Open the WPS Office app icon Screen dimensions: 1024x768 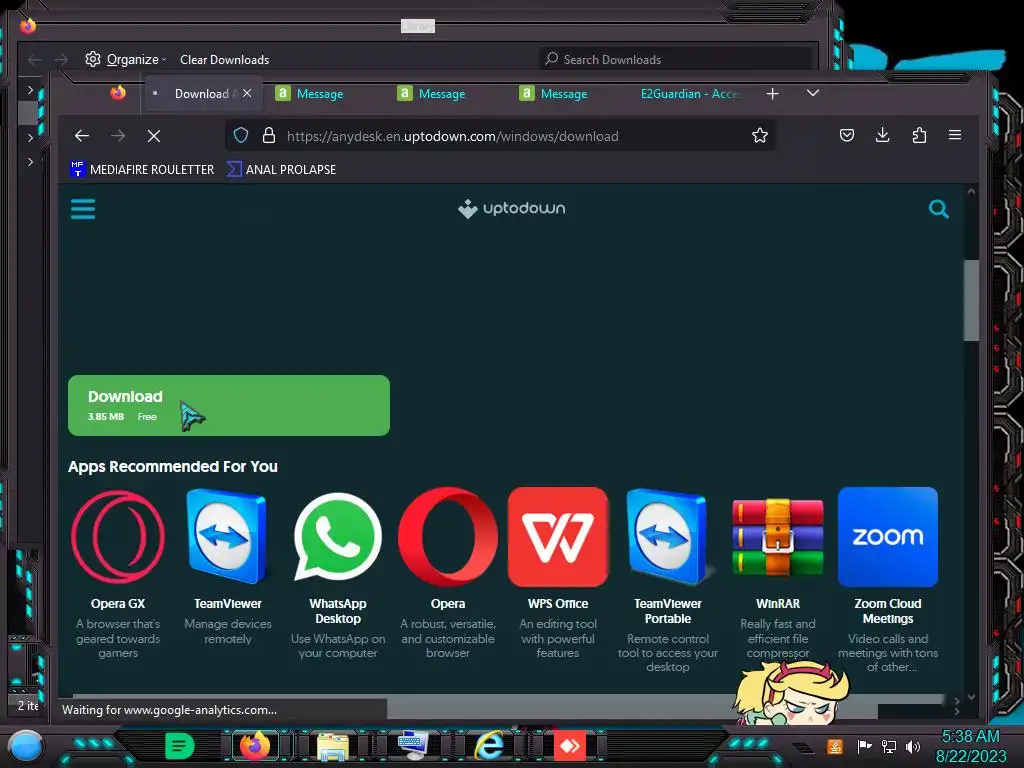[558, 536]
